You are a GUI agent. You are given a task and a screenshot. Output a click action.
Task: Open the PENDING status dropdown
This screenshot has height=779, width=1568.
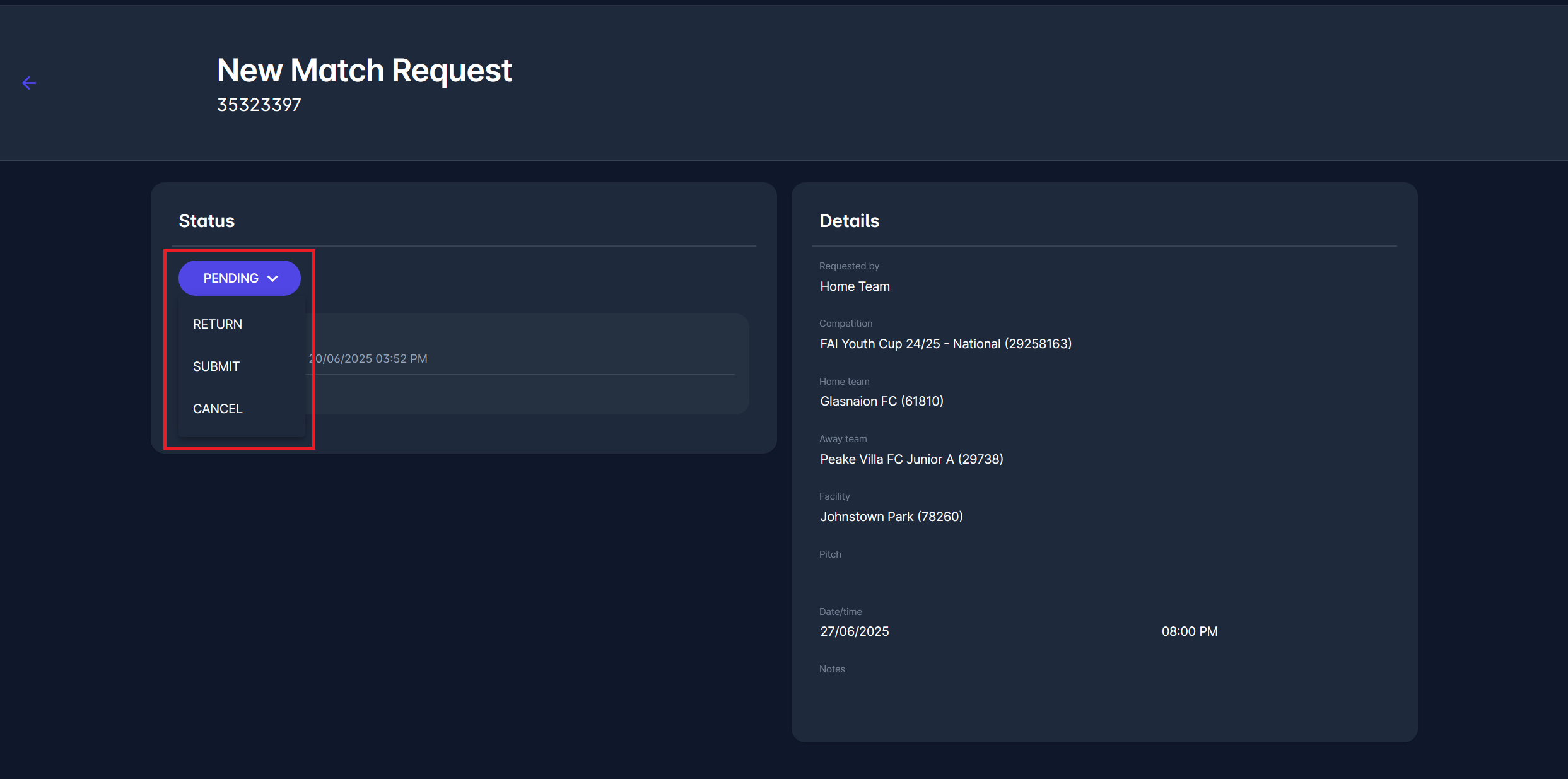click(x=231, y=278)
